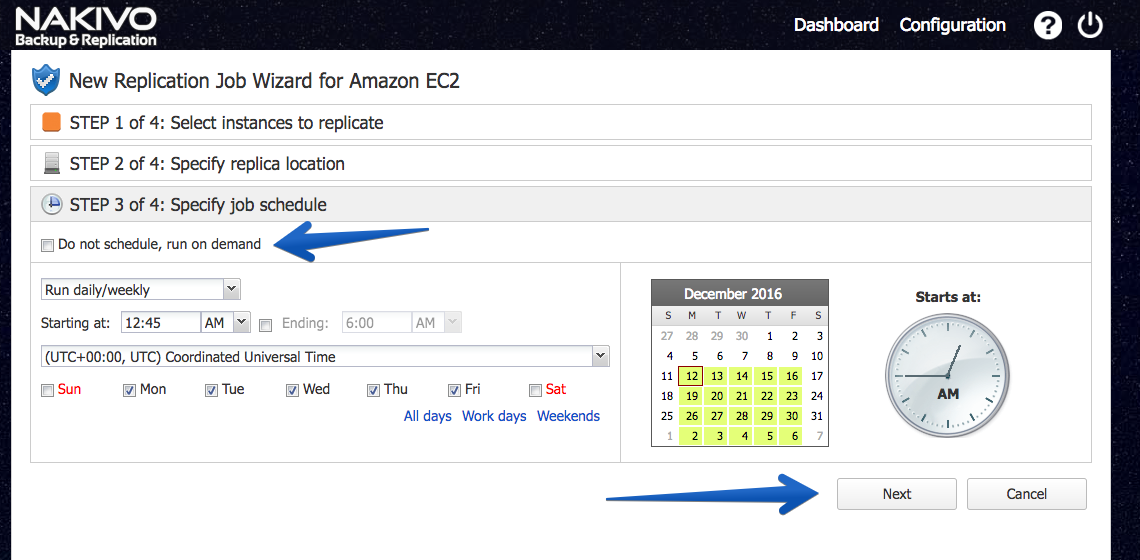The width and height of the screenshot is (1140, 560).
Task: Open the Dashboard menu
Action: click(x=836, y=25)
